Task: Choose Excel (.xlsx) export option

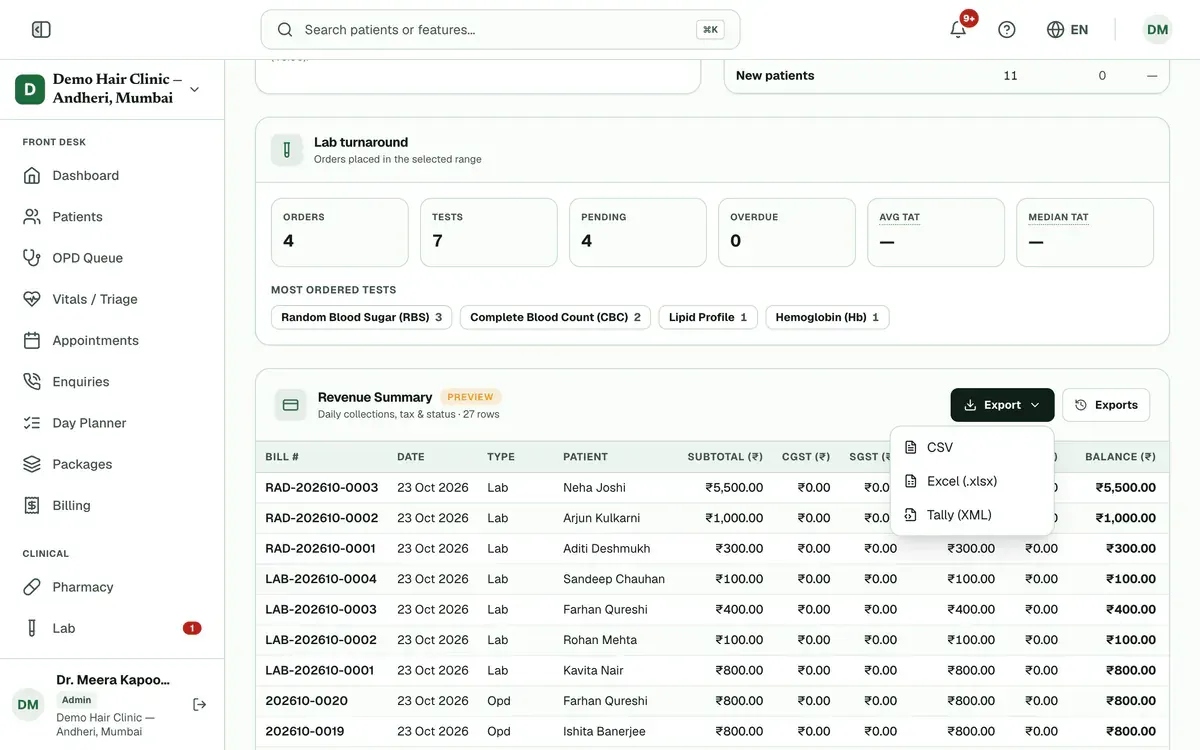Action: [x=972, y=481]
